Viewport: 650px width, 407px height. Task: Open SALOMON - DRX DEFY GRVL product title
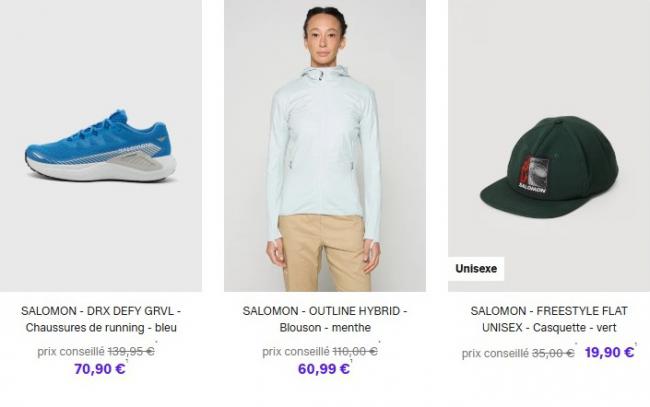[101, 311]
